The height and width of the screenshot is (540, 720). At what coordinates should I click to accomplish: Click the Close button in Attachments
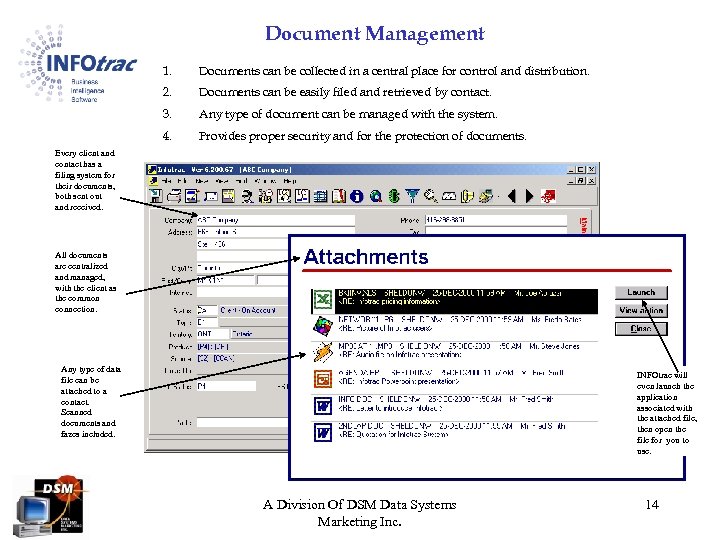click(641, 329)
